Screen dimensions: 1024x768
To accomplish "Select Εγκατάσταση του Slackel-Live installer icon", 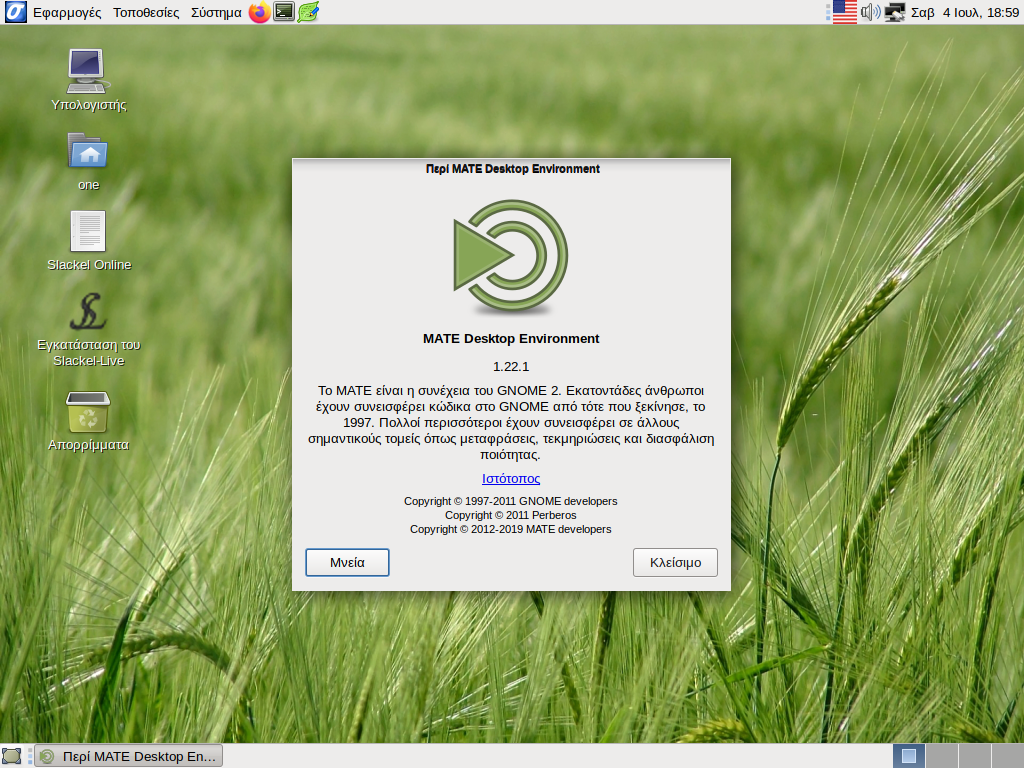I will (x=89, y=330).
